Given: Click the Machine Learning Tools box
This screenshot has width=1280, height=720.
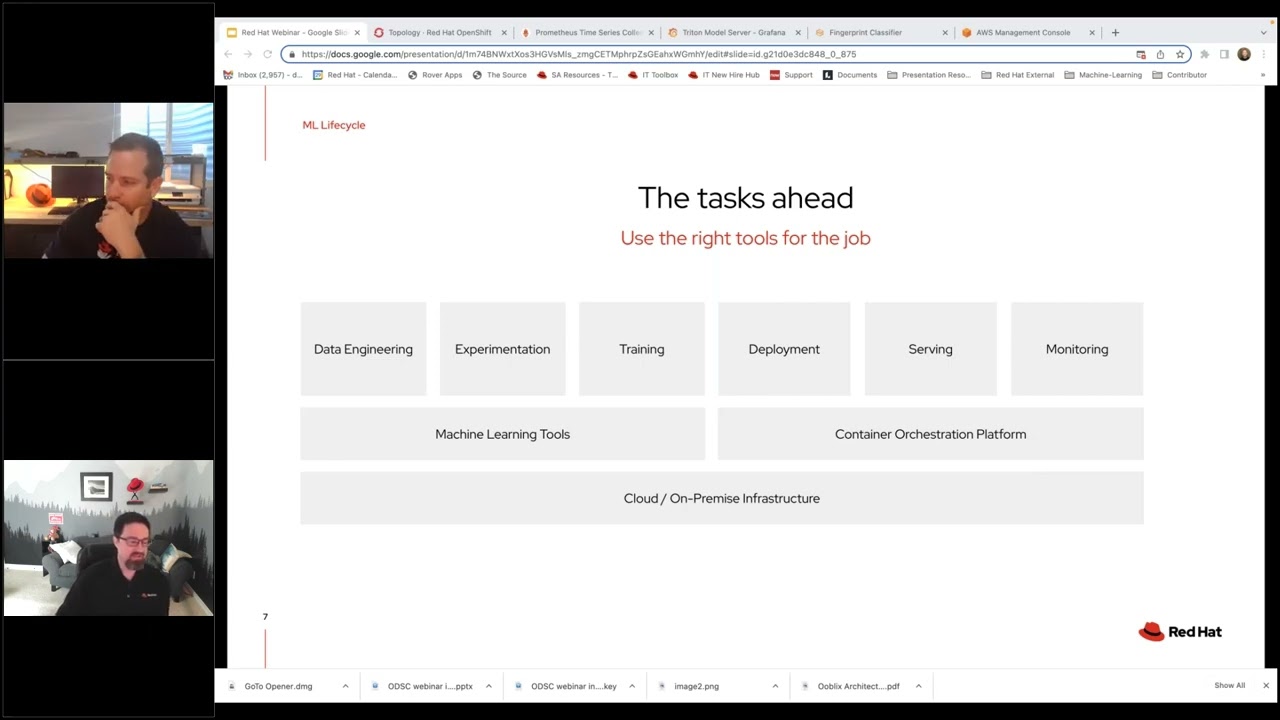Looking at the screenshot, I should 502,434.
